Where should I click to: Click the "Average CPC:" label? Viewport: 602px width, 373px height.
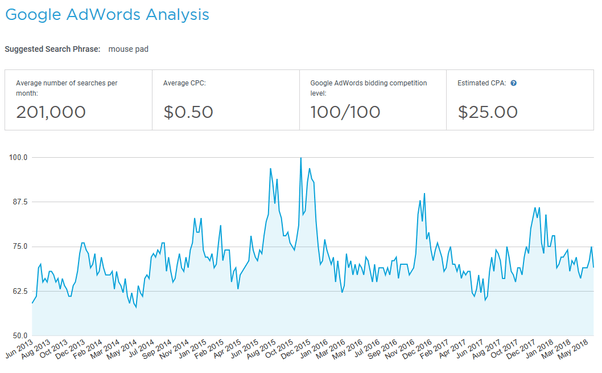coord(184,83)
